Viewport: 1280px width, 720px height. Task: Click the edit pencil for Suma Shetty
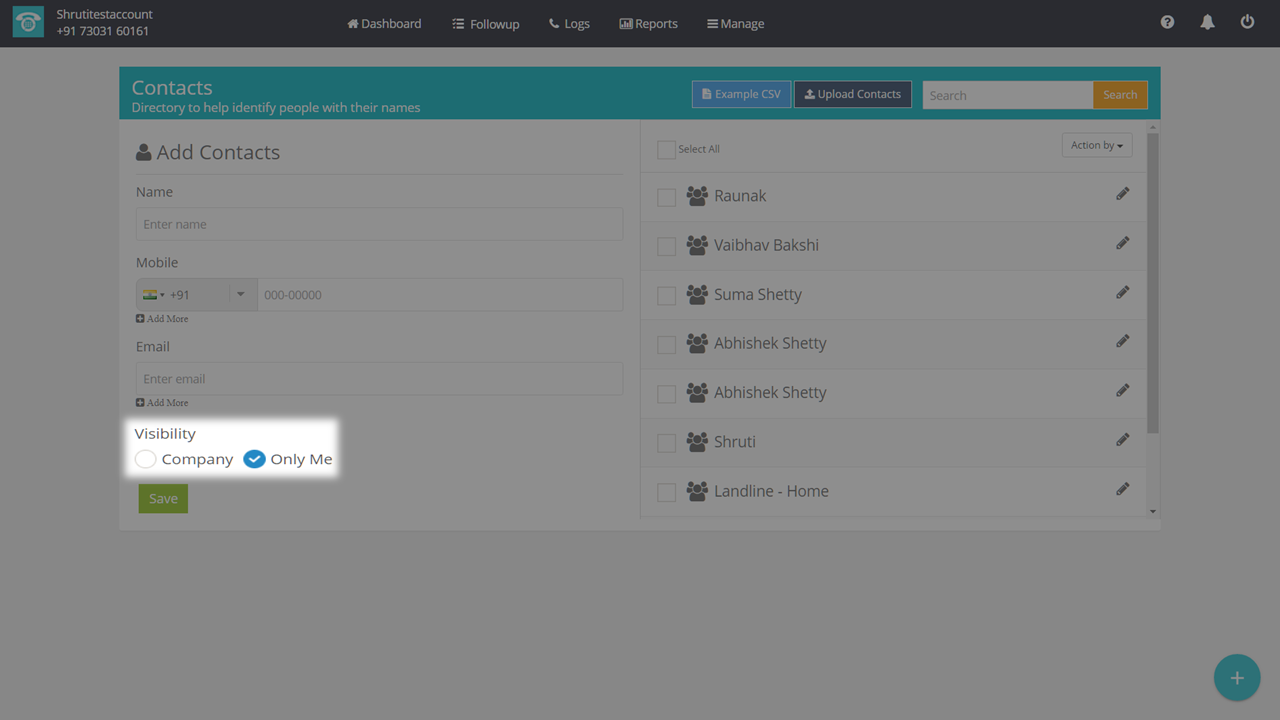click(1122, 292)
